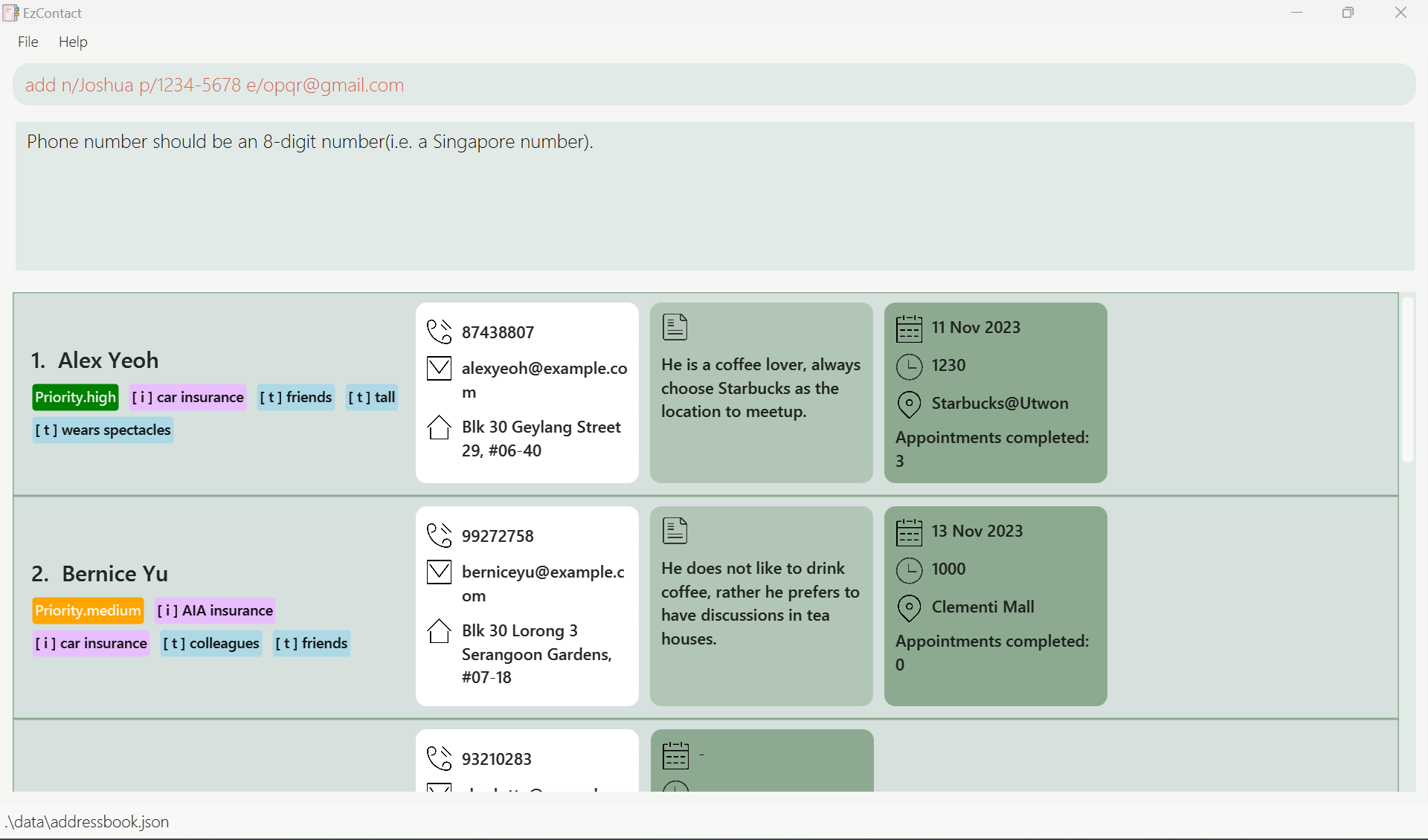Open the File menu
This screenshot has width=1428, height=840.
(28, 42)
